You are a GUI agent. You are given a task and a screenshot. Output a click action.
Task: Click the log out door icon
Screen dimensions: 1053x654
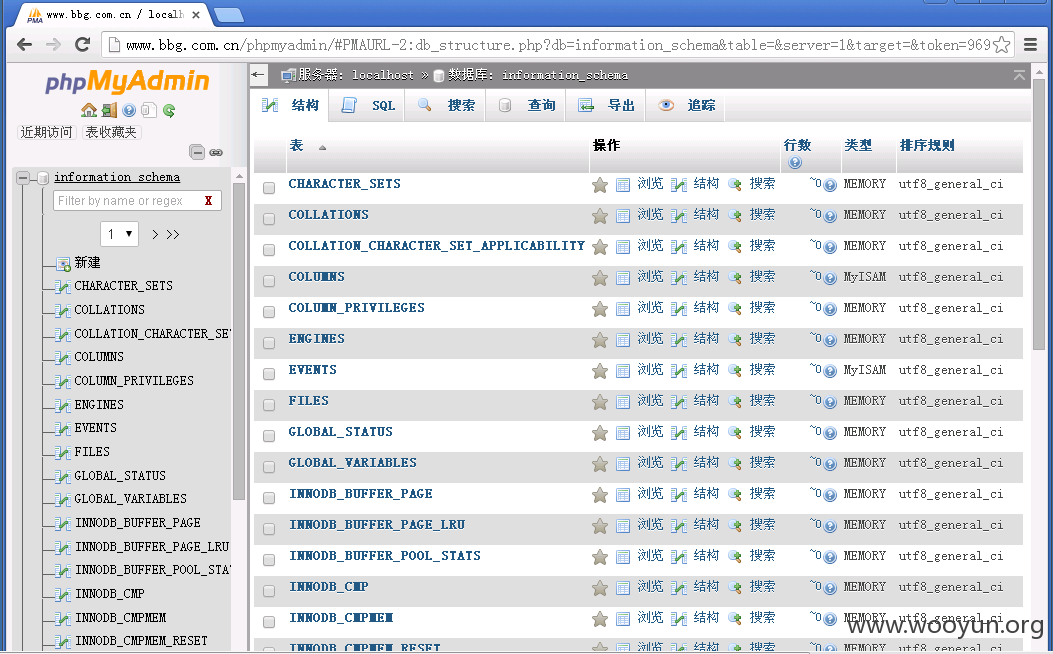point(109,110)
